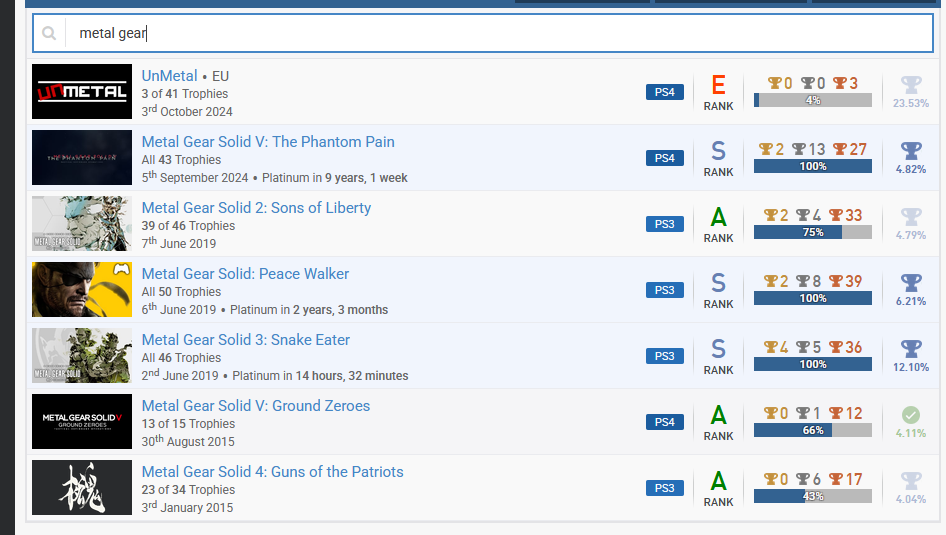Click the faded platinum trophy 4.04% icon
This screenshot has height=535, width=946.
911,481
